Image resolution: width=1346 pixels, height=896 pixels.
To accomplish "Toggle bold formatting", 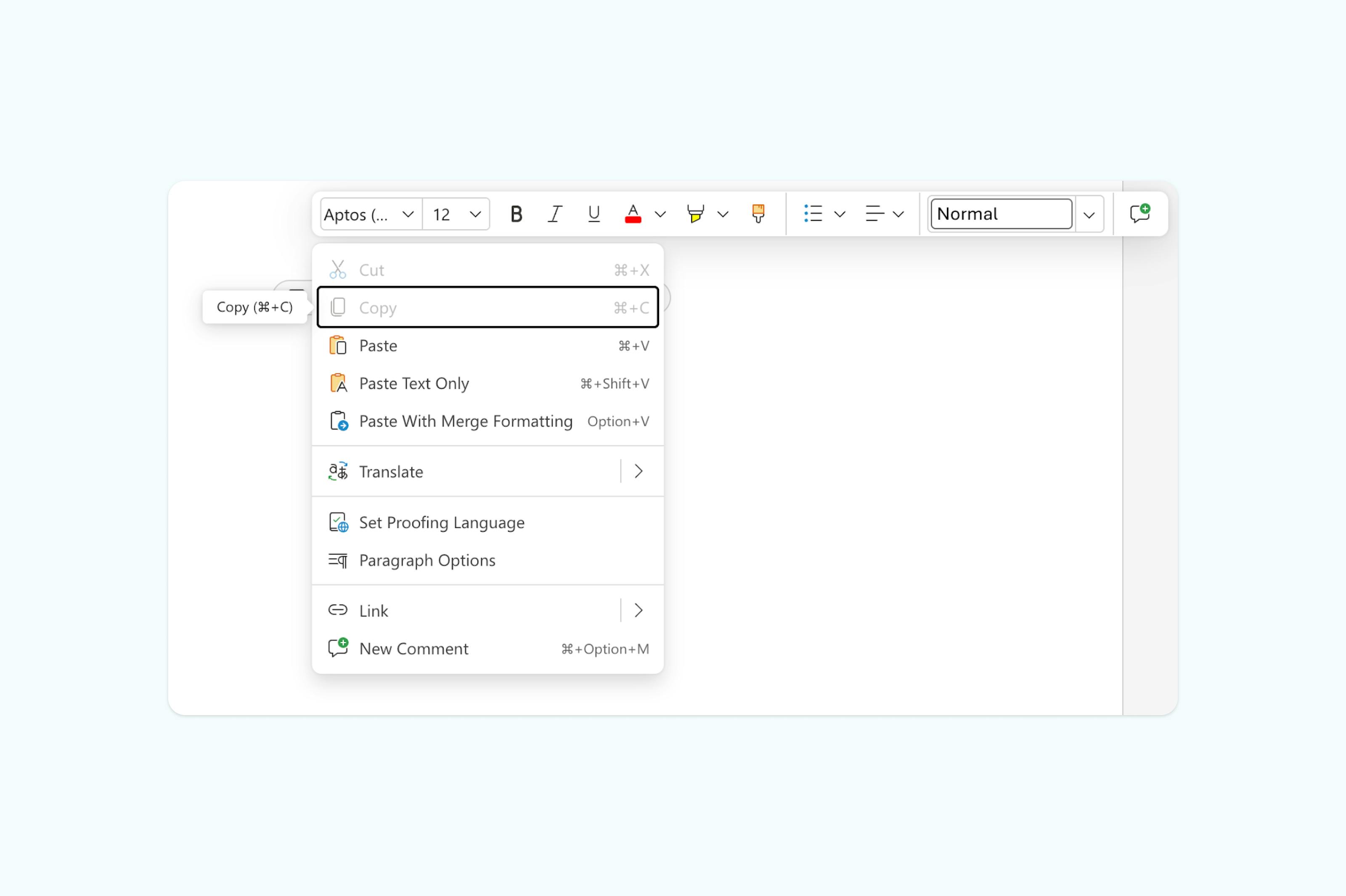I will (516, 214).
